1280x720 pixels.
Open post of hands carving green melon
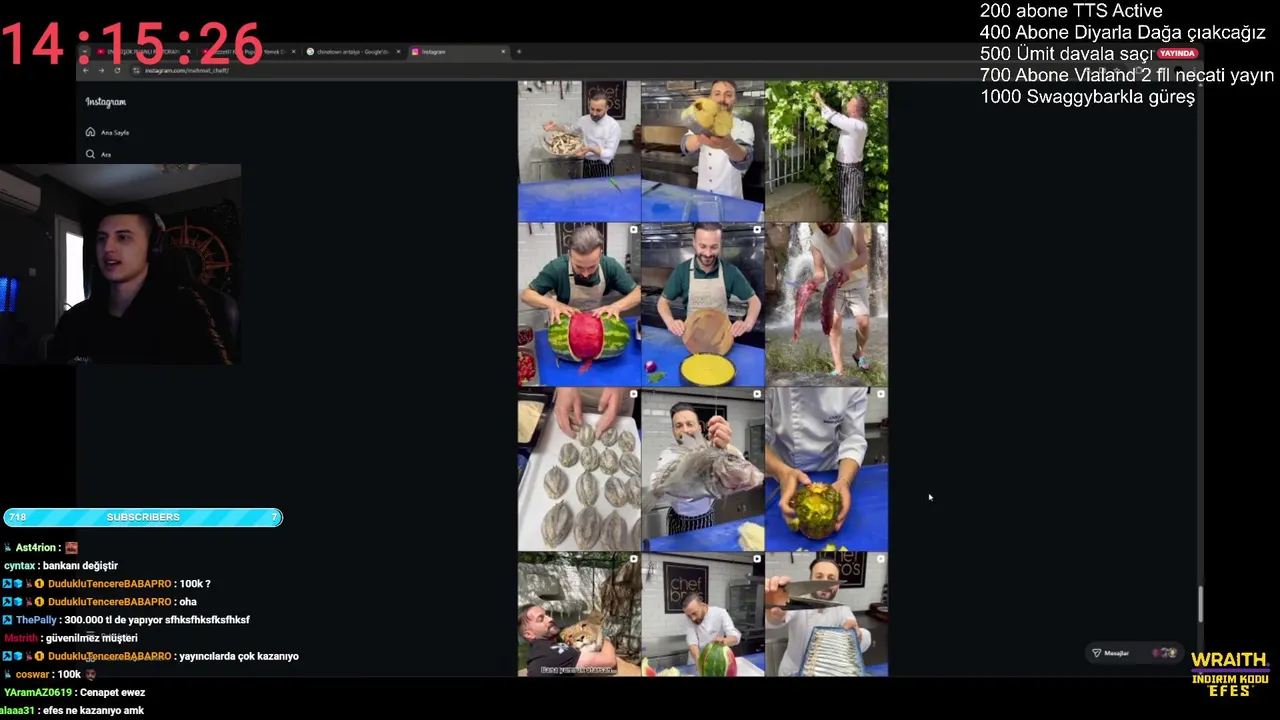pyautogui.click(x=826, y=470)
